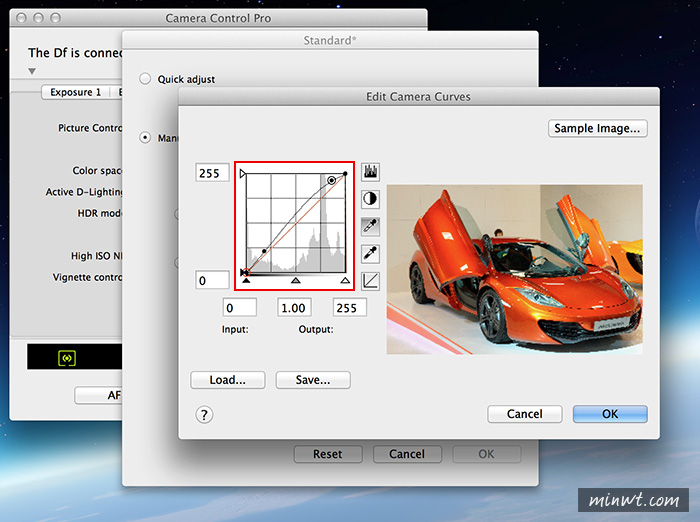Click the 'Input:' label text
The width and height of the screenshot is (700, 522).
coord(235,330)
